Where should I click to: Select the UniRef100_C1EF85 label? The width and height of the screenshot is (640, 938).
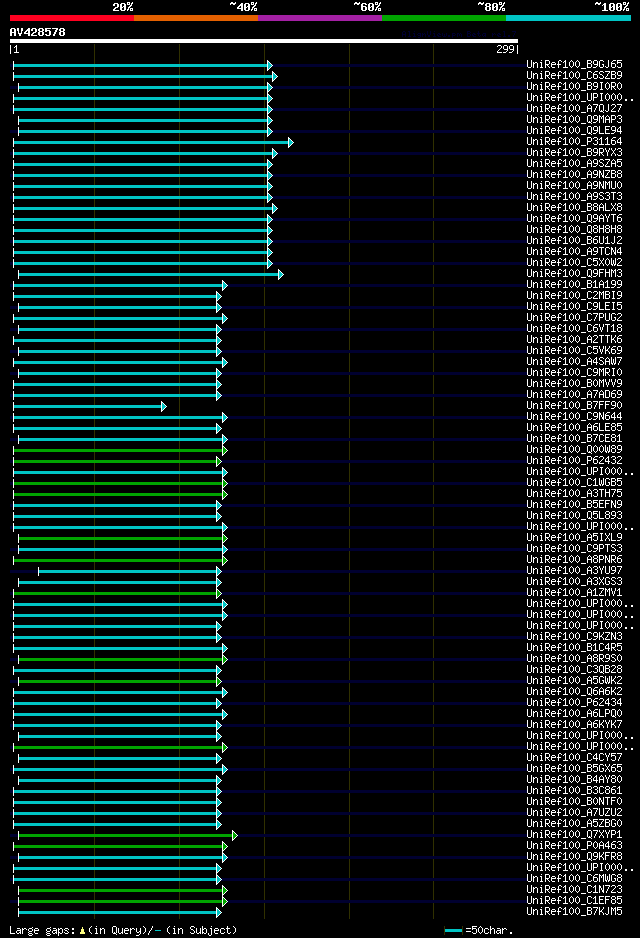[574, 900]
